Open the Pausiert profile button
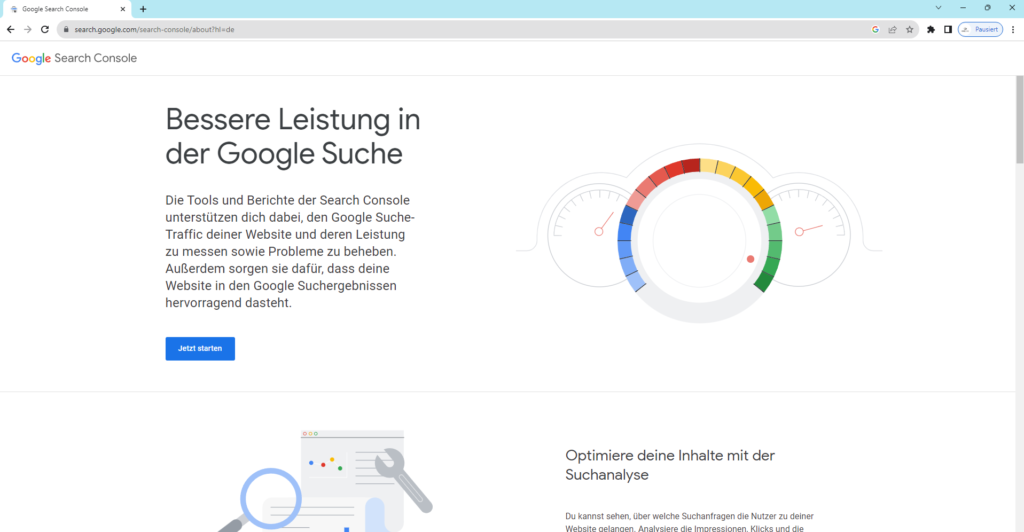 pos(980,29)
